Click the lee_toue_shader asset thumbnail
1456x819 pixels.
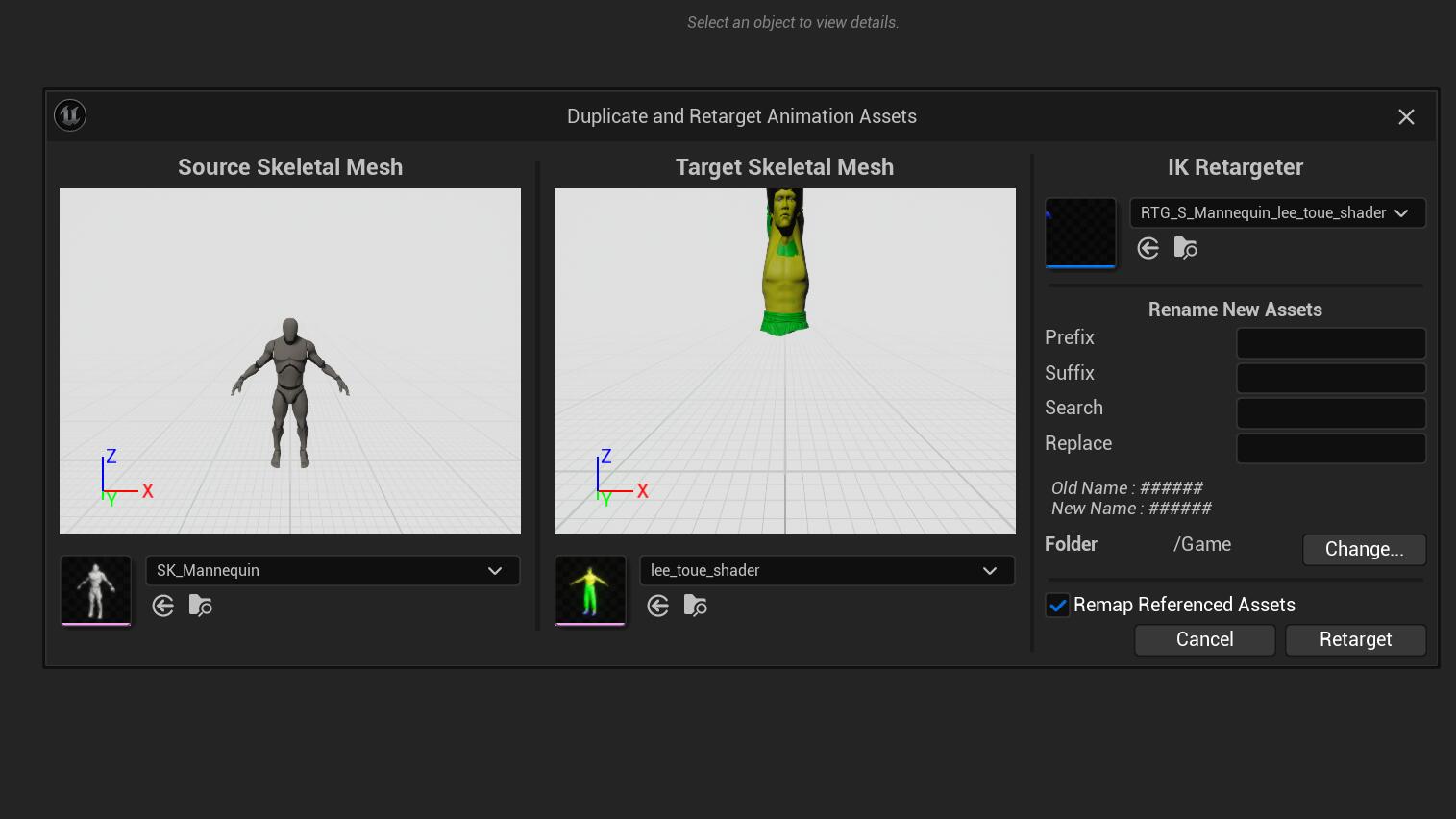[590, 590]
